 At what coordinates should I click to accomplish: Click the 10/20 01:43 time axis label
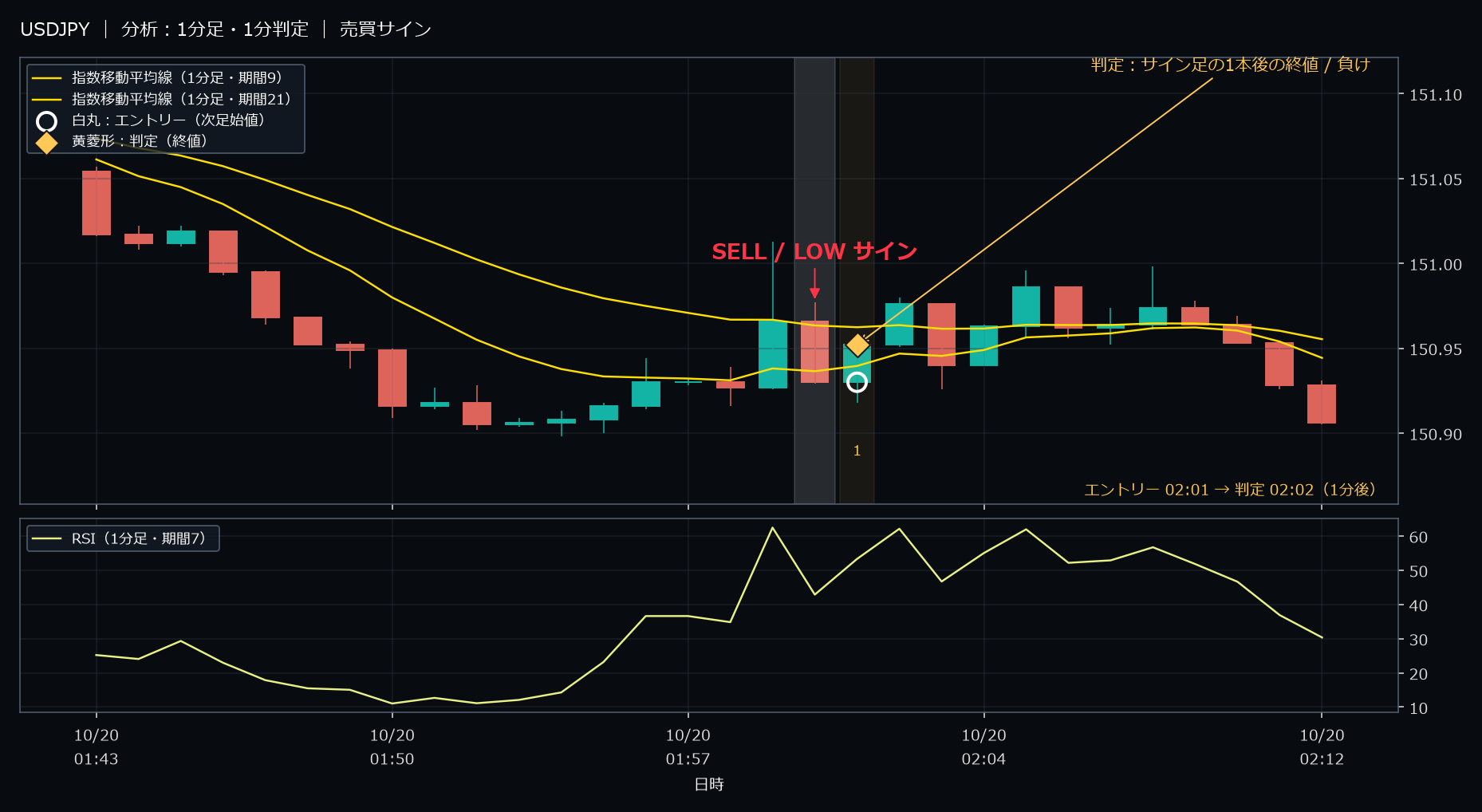click(97, 747)
